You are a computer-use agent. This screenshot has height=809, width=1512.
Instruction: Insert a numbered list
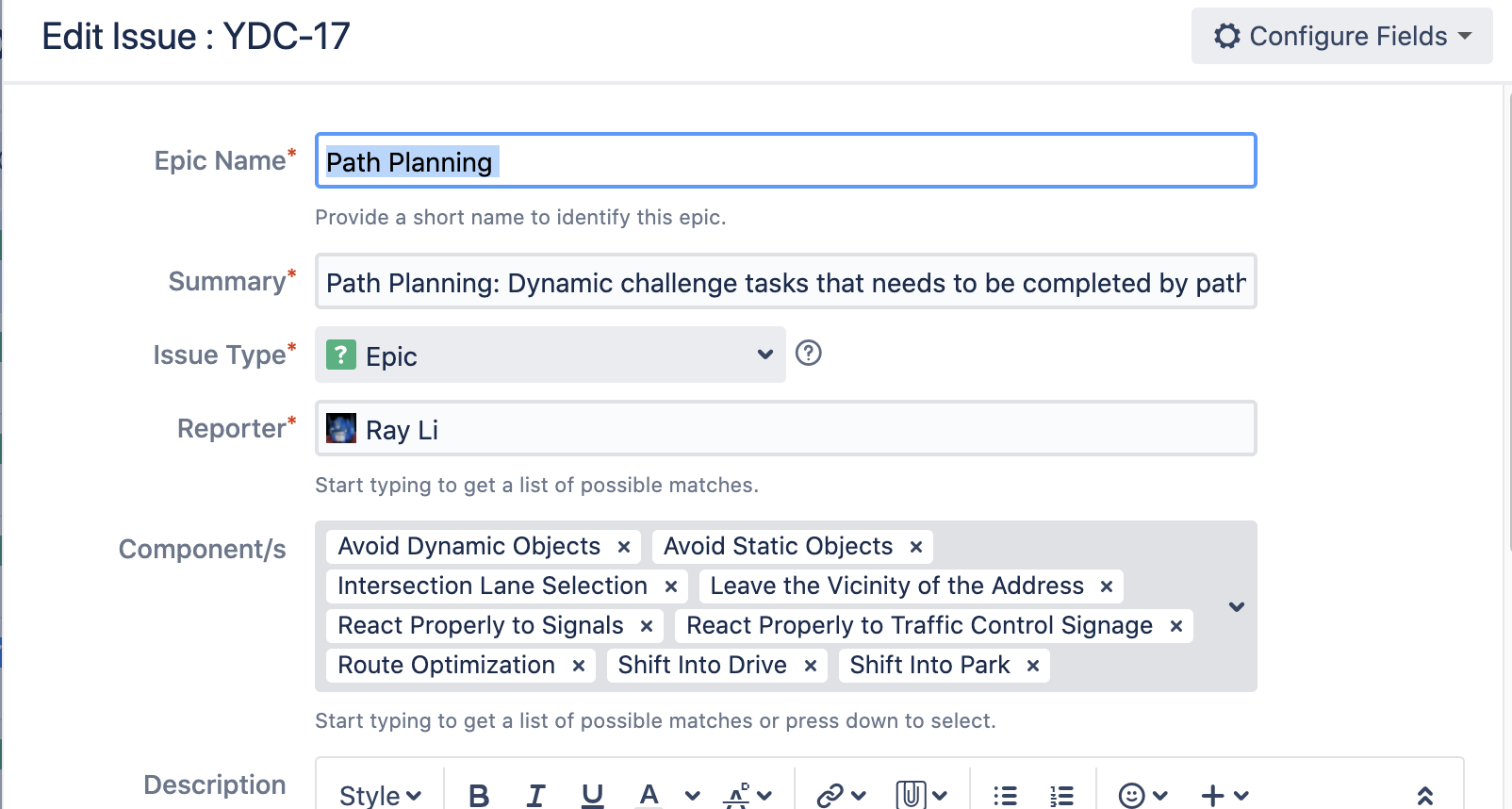pyautogui.click(x=1061, y=795)
